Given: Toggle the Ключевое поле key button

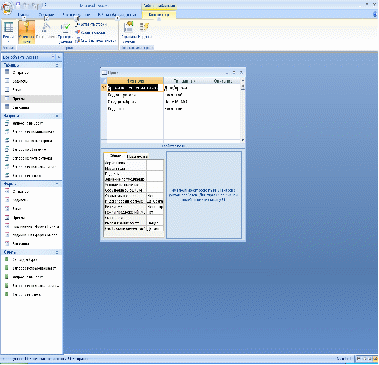Looking at the screenshot, I should 26,32.
